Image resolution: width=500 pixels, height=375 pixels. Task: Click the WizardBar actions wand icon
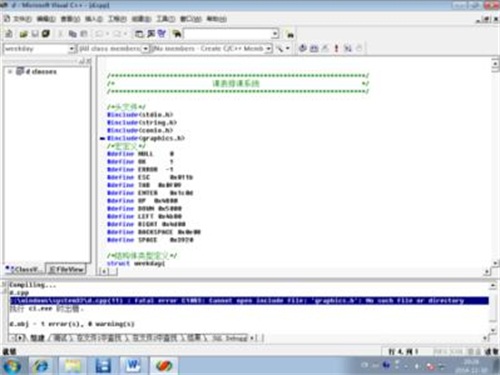(x=280, y=49)
